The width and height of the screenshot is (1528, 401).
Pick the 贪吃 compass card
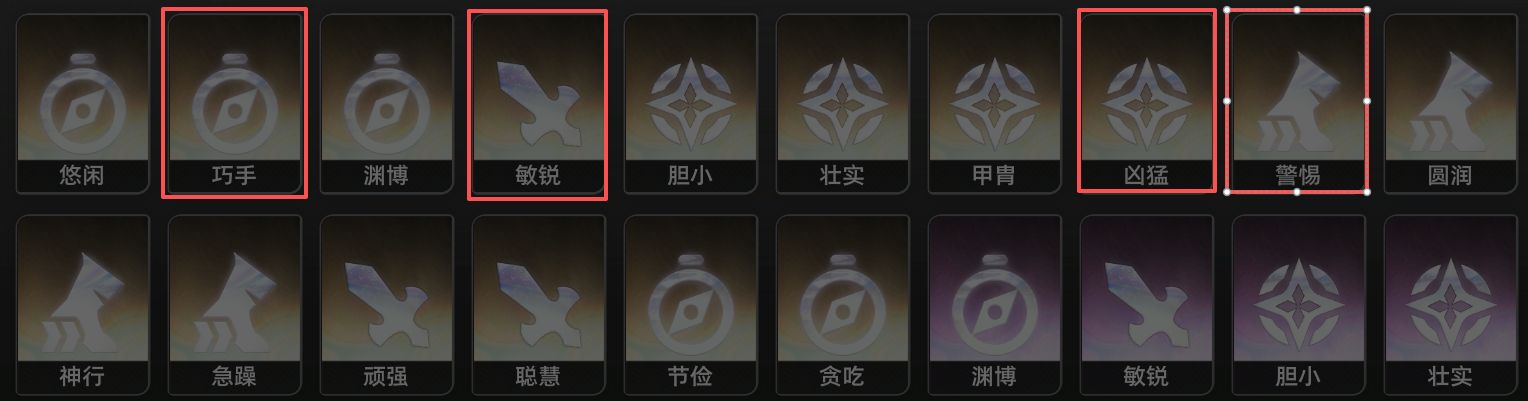842,304
